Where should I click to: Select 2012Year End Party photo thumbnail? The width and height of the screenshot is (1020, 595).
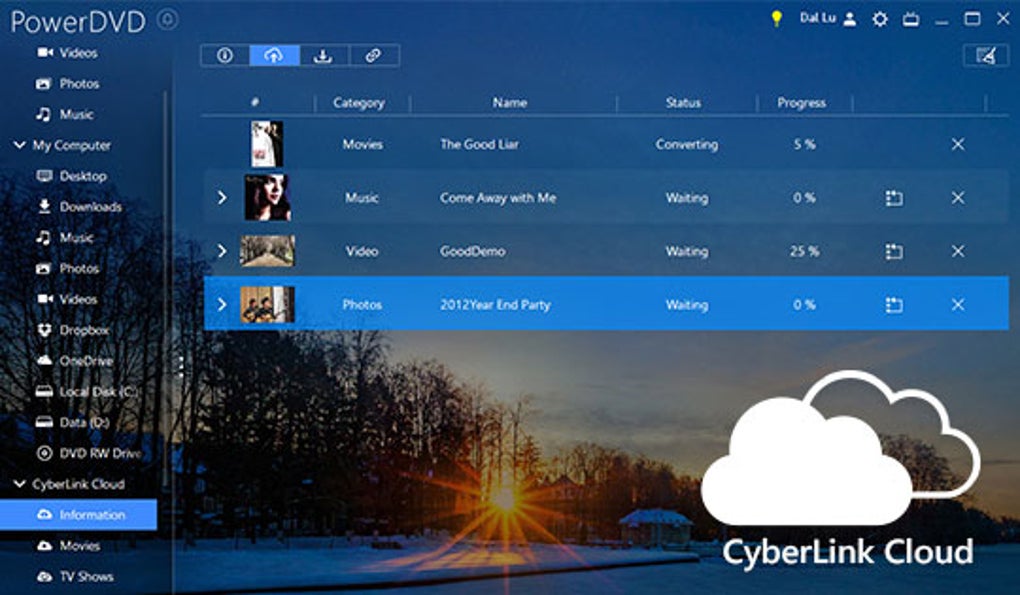pos(267,304)
